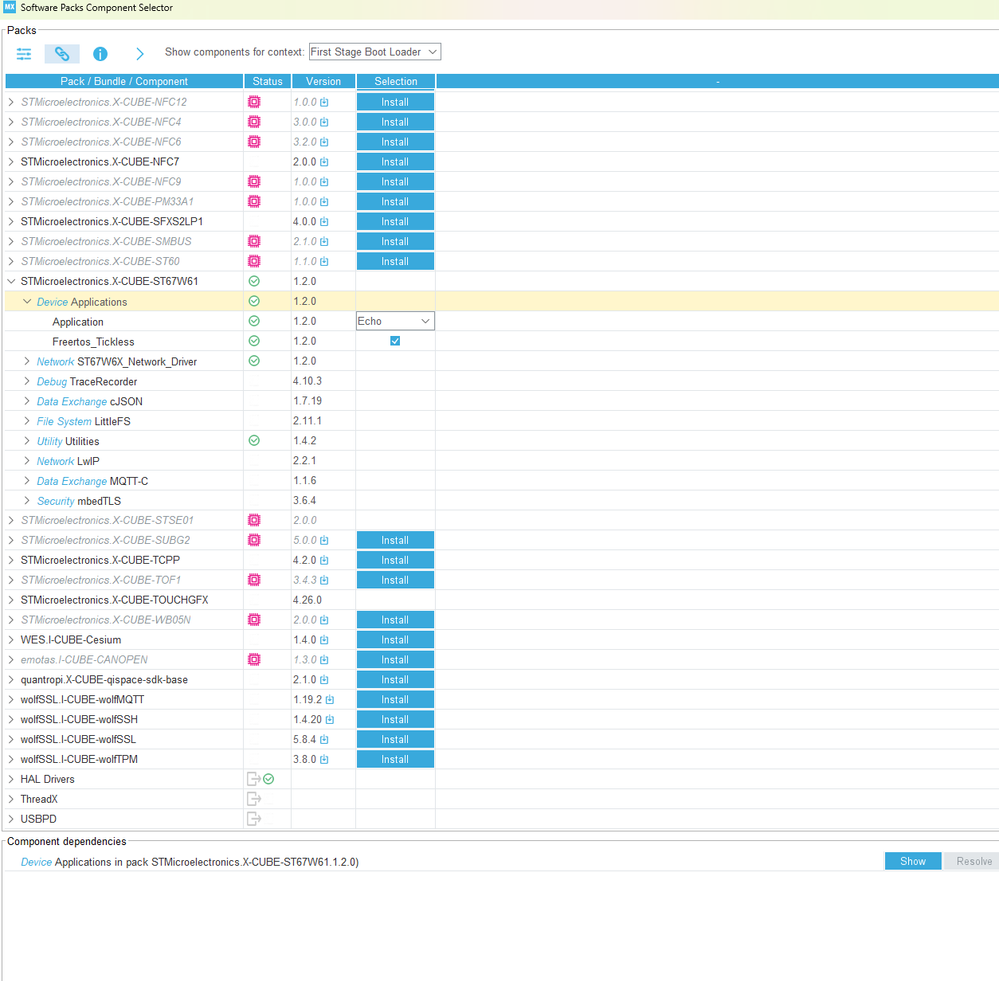Click green check status of X-CUBE-ST67W61 pack
The width and height of the screenshot is (999, 981).
click(x=254, y=281)
